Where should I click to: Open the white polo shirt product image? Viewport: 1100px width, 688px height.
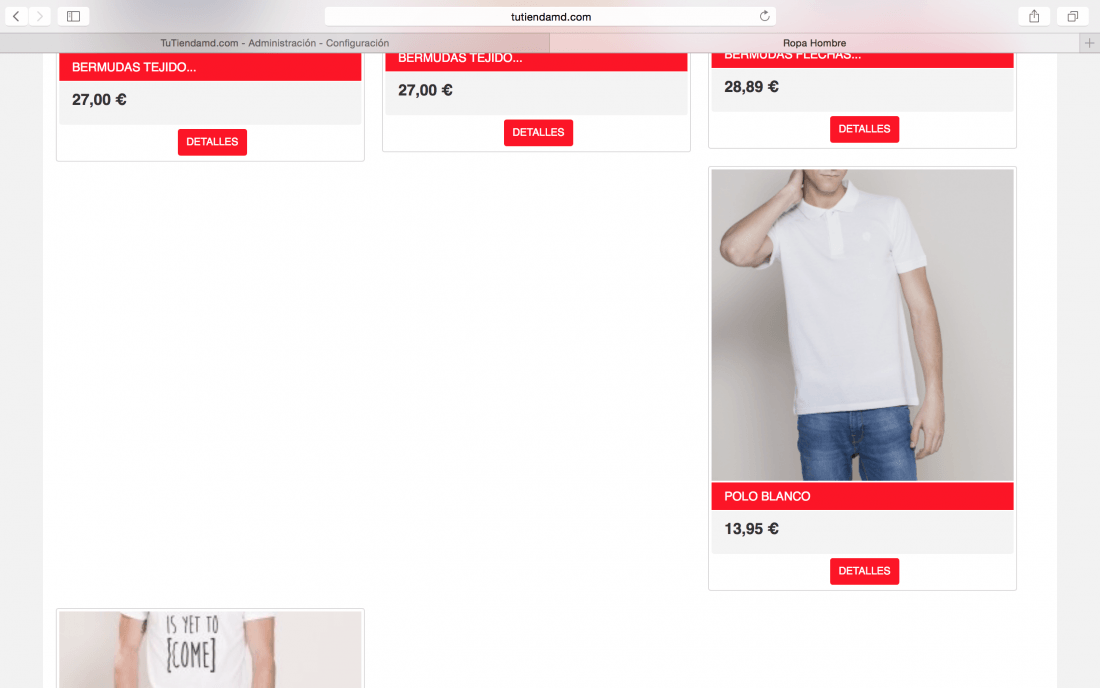[x=862, y=325]
